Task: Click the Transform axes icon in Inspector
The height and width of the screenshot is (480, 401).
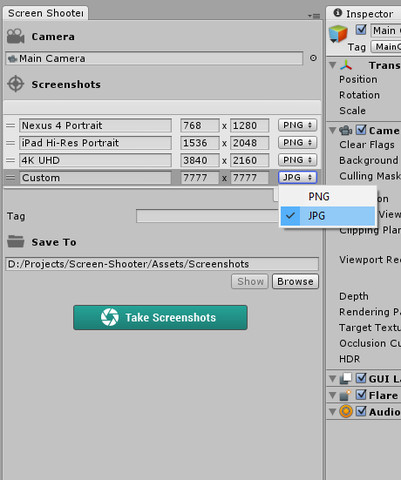Action: [346, 65]
